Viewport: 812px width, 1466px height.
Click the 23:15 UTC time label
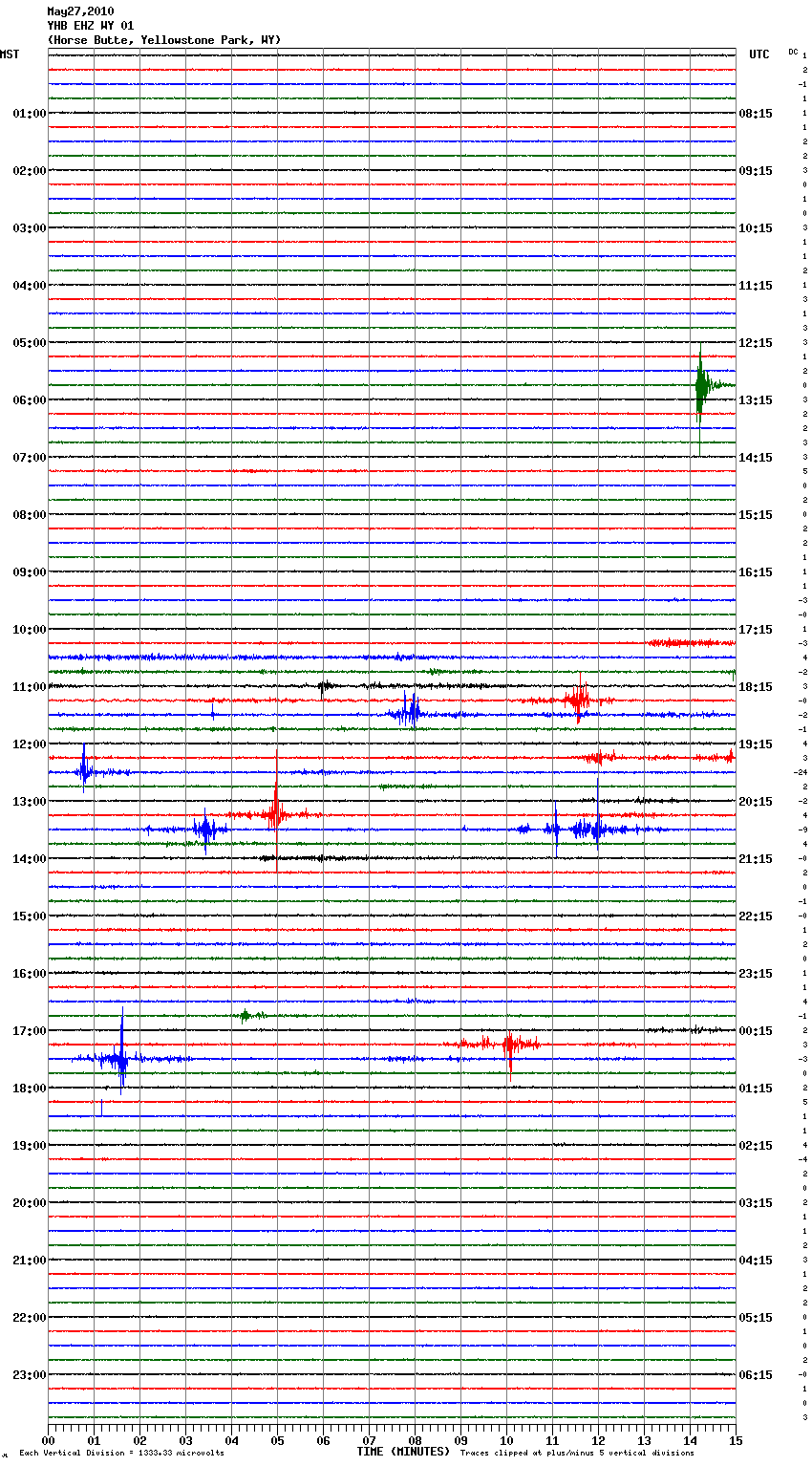coord(756,974)
